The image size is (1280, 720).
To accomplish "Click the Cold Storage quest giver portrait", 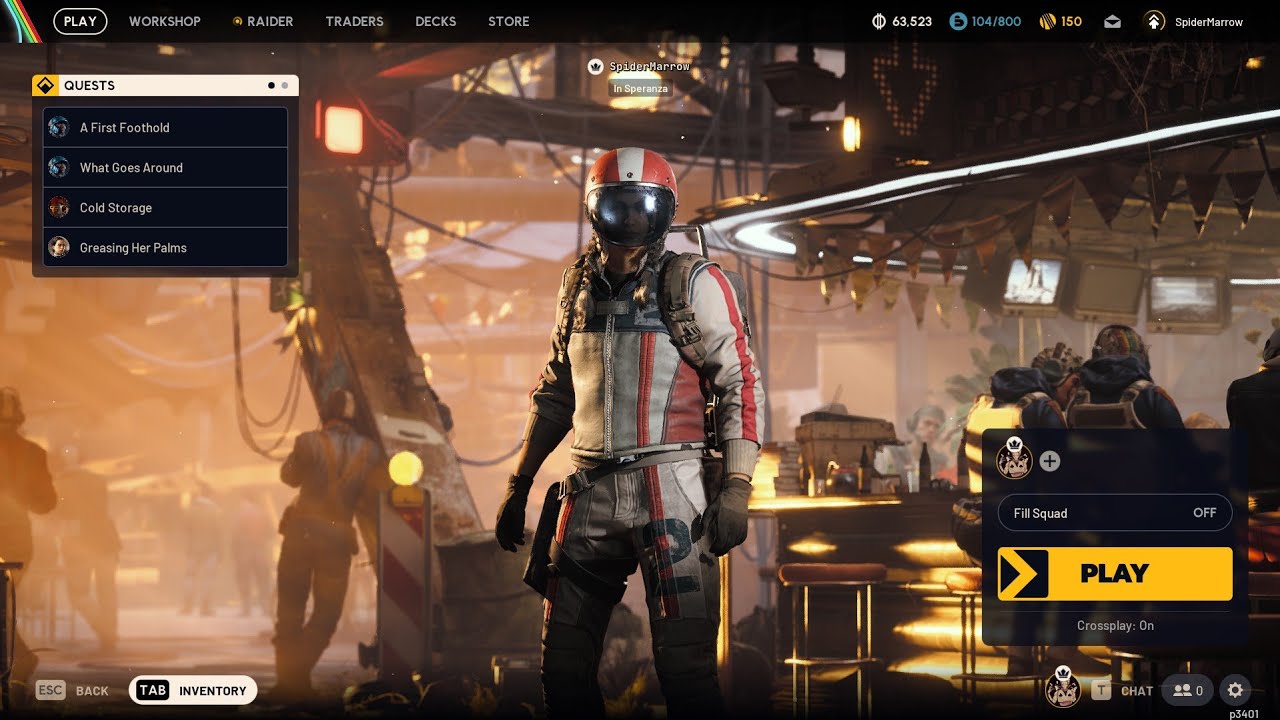I will click(x=59, y=207).
